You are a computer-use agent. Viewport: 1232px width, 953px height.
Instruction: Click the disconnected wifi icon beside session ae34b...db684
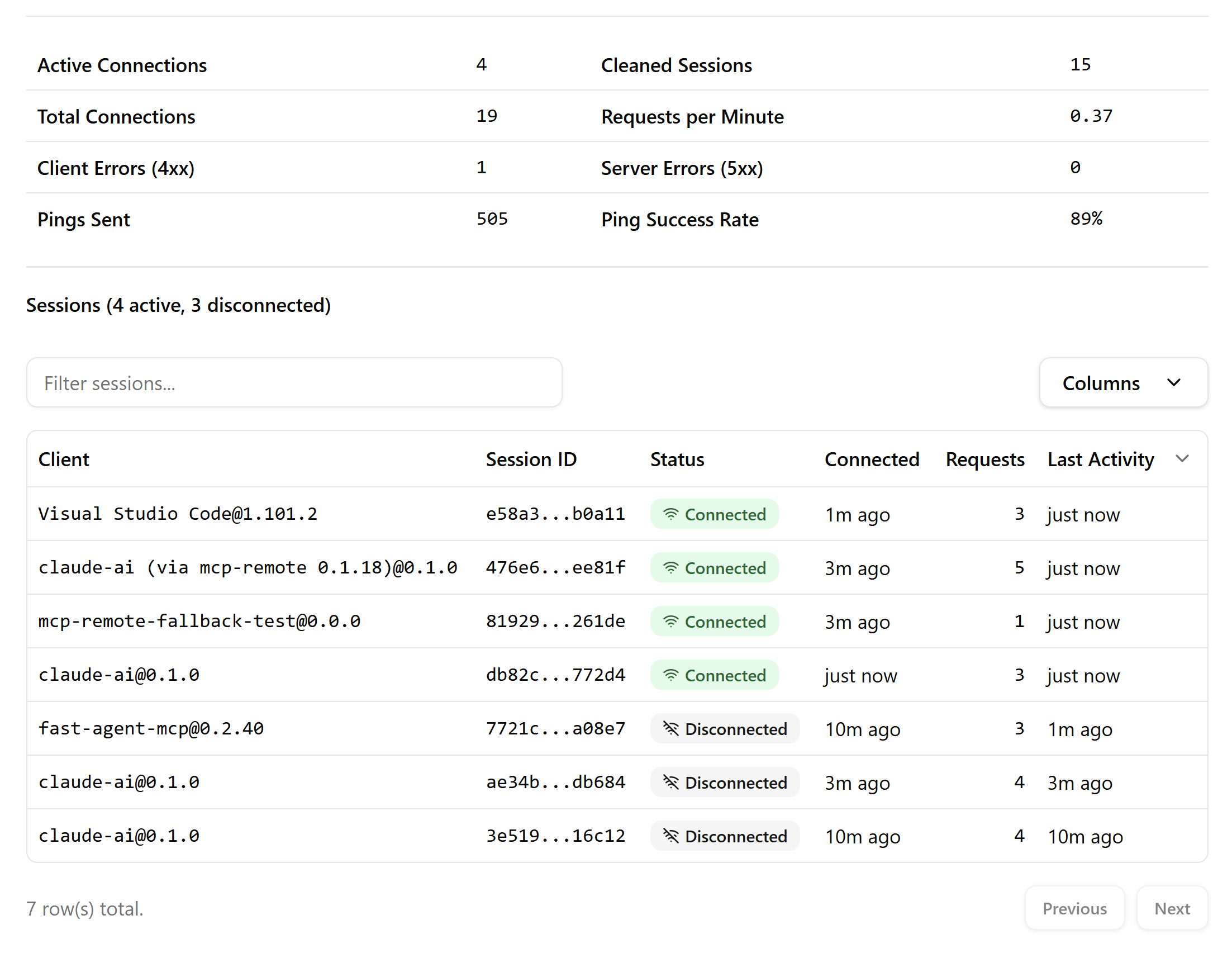pos(670,783)
